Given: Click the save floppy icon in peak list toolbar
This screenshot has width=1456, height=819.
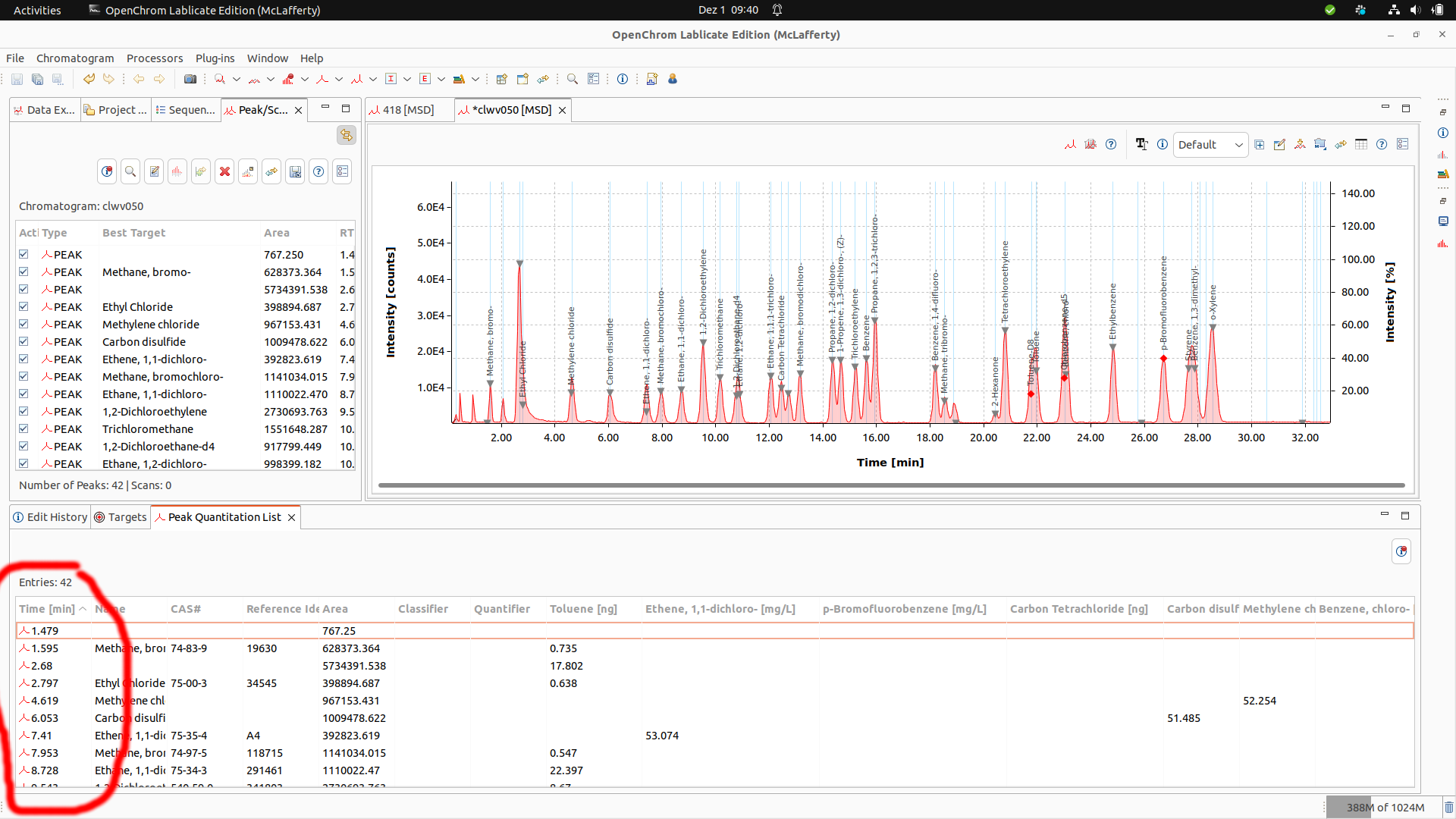Looking at the screenshot, I should tap(295, 171).
